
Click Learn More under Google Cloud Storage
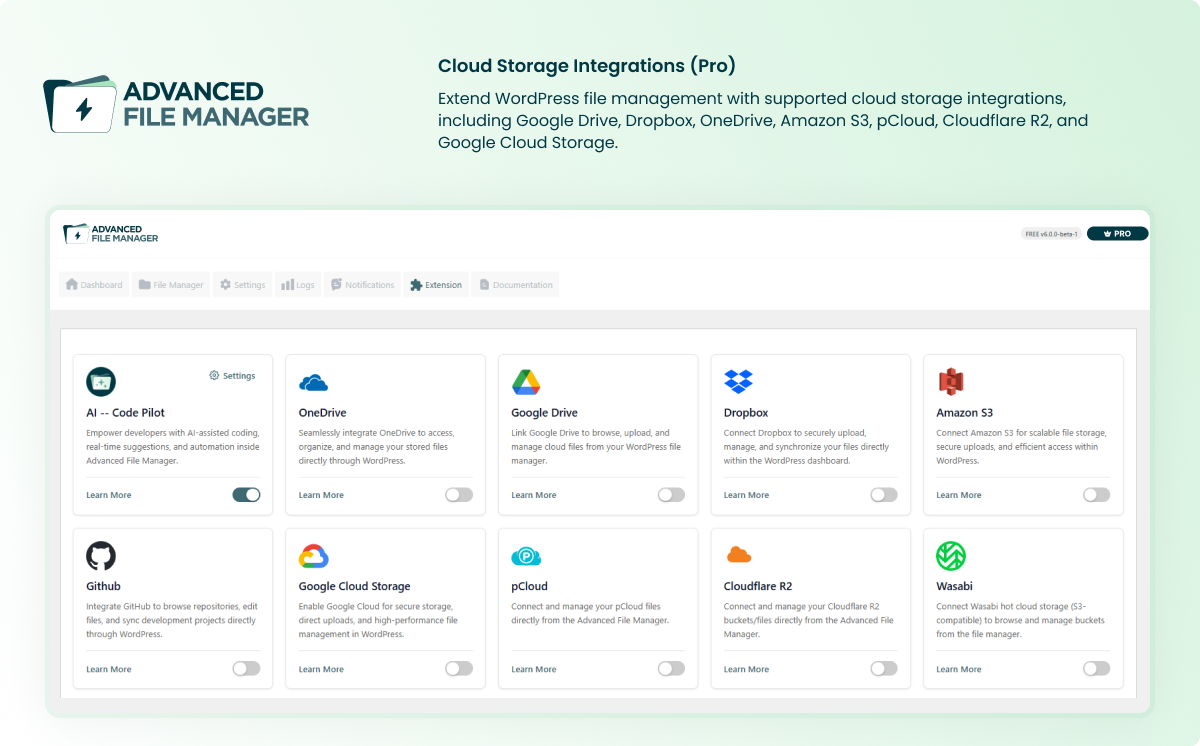coord(321,669)
